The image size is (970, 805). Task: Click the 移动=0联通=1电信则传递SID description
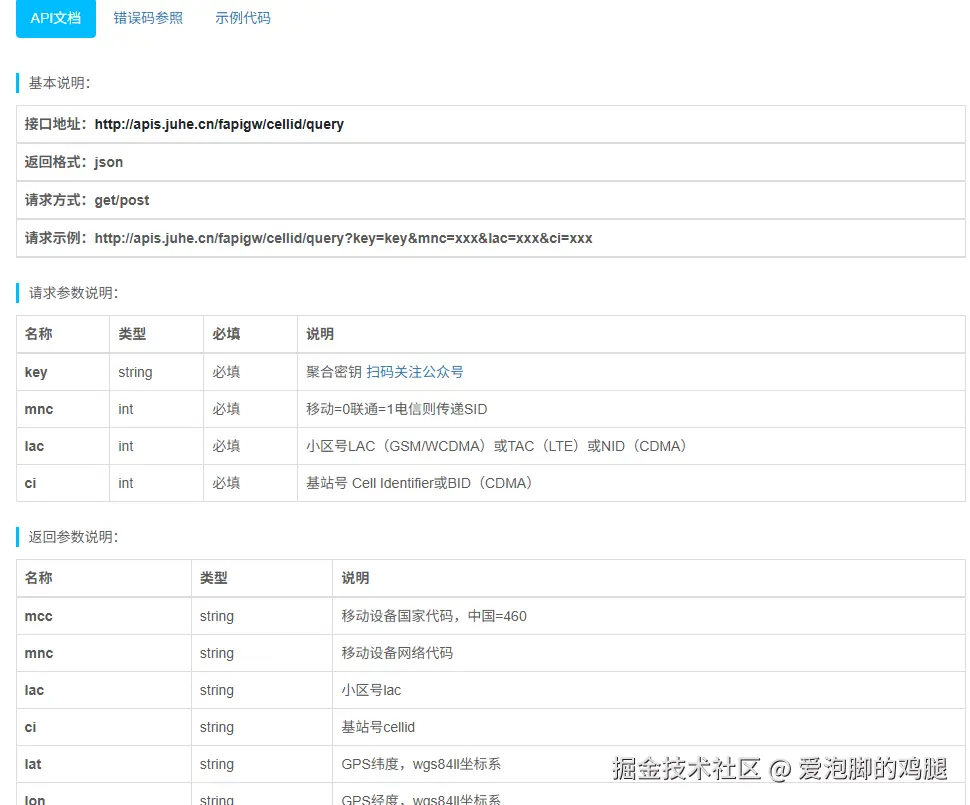click(x=397, y=409)
